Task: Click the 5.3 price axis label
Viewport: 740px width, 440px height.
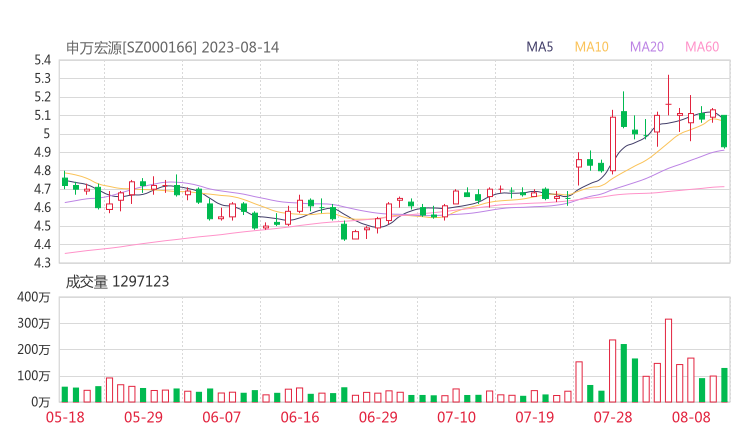Action: pos(42,78)
